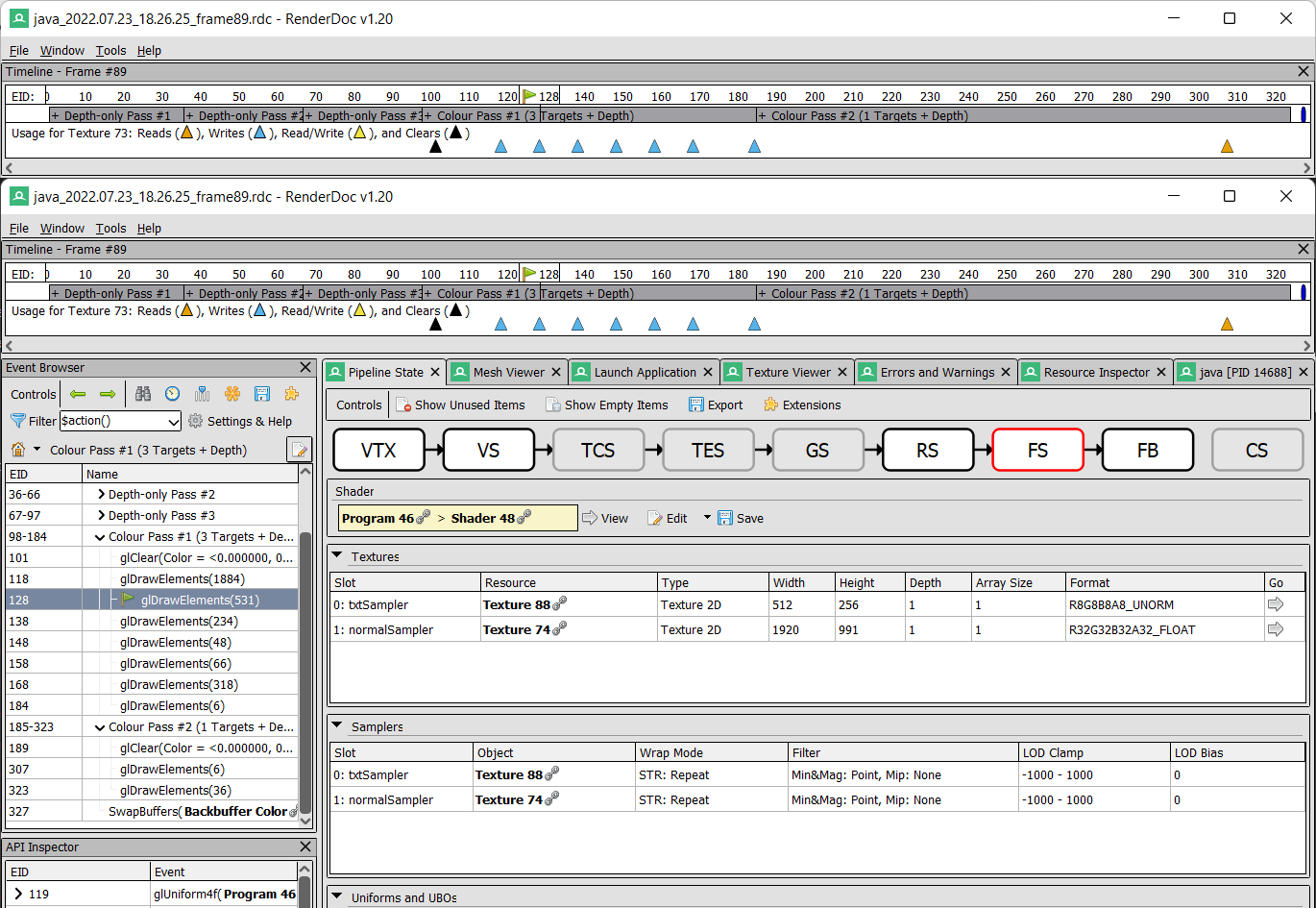Image resolution: width=1316 pixels, height=908 pixels.
Task: Go to next event with green right arrow
Action: (x=108, y=394)
